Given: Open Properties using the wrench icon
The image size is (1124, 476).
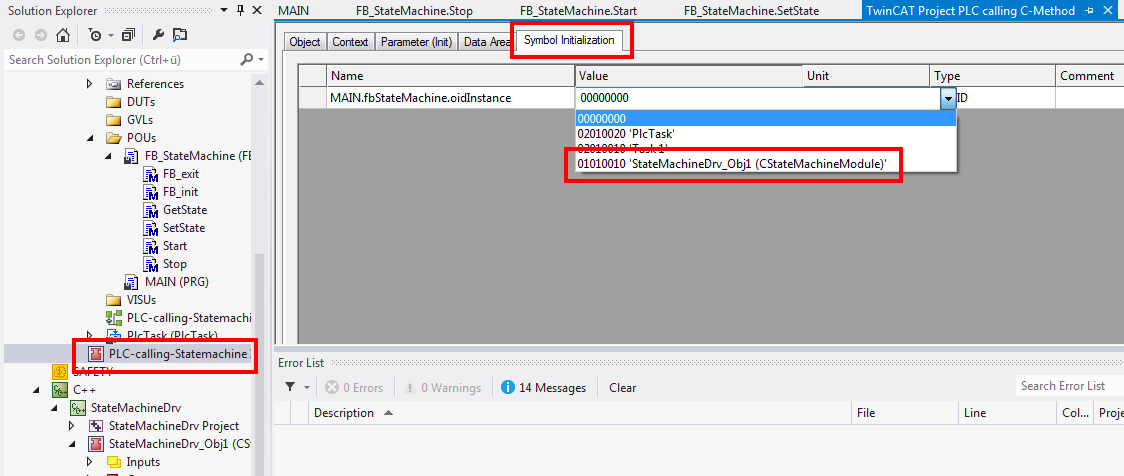Looking at the screenshot, I should [158, 34].
